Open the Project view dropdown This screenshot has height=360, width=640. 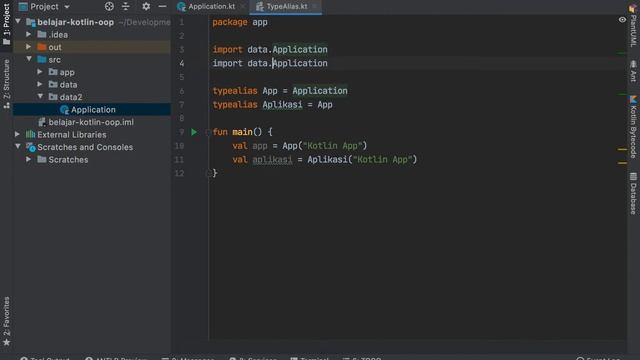pos(45,7)
